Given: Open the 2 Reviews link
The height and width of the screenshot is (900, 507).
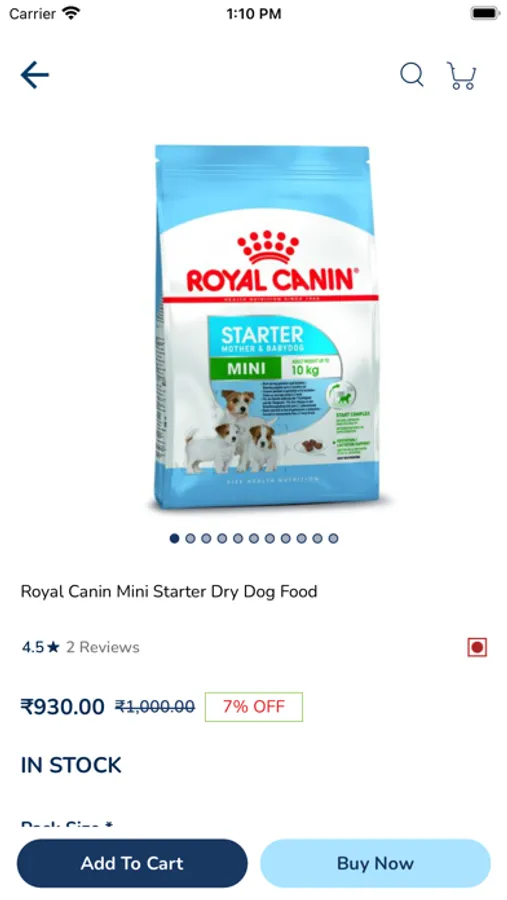Looking at the screenshot, I should tap(103, 647).
